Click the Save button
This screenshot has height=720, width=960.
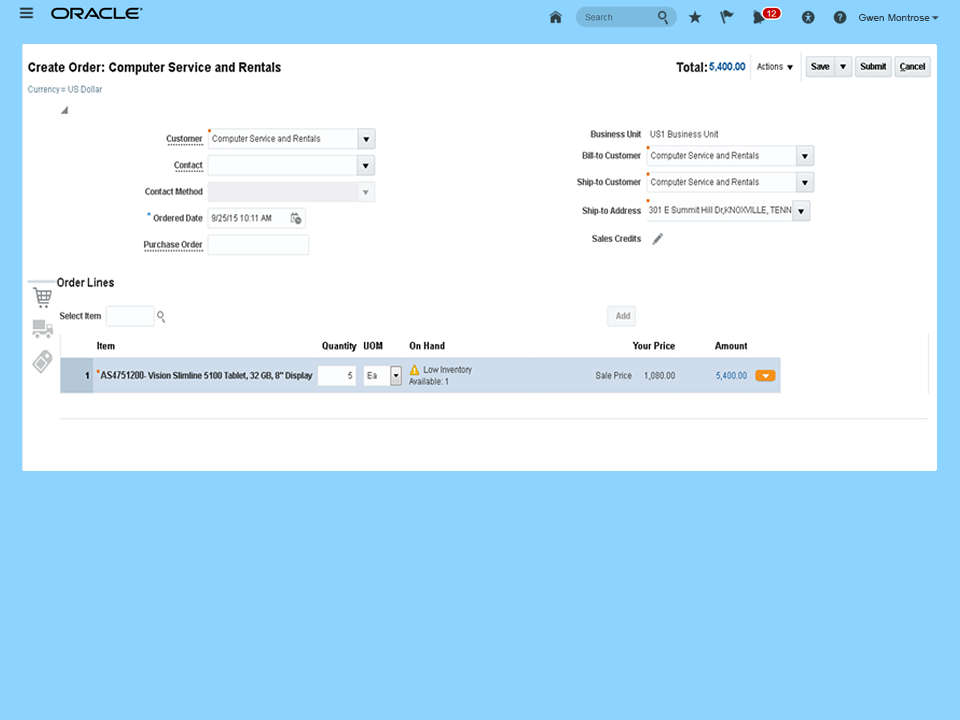[x=820, y=67]
